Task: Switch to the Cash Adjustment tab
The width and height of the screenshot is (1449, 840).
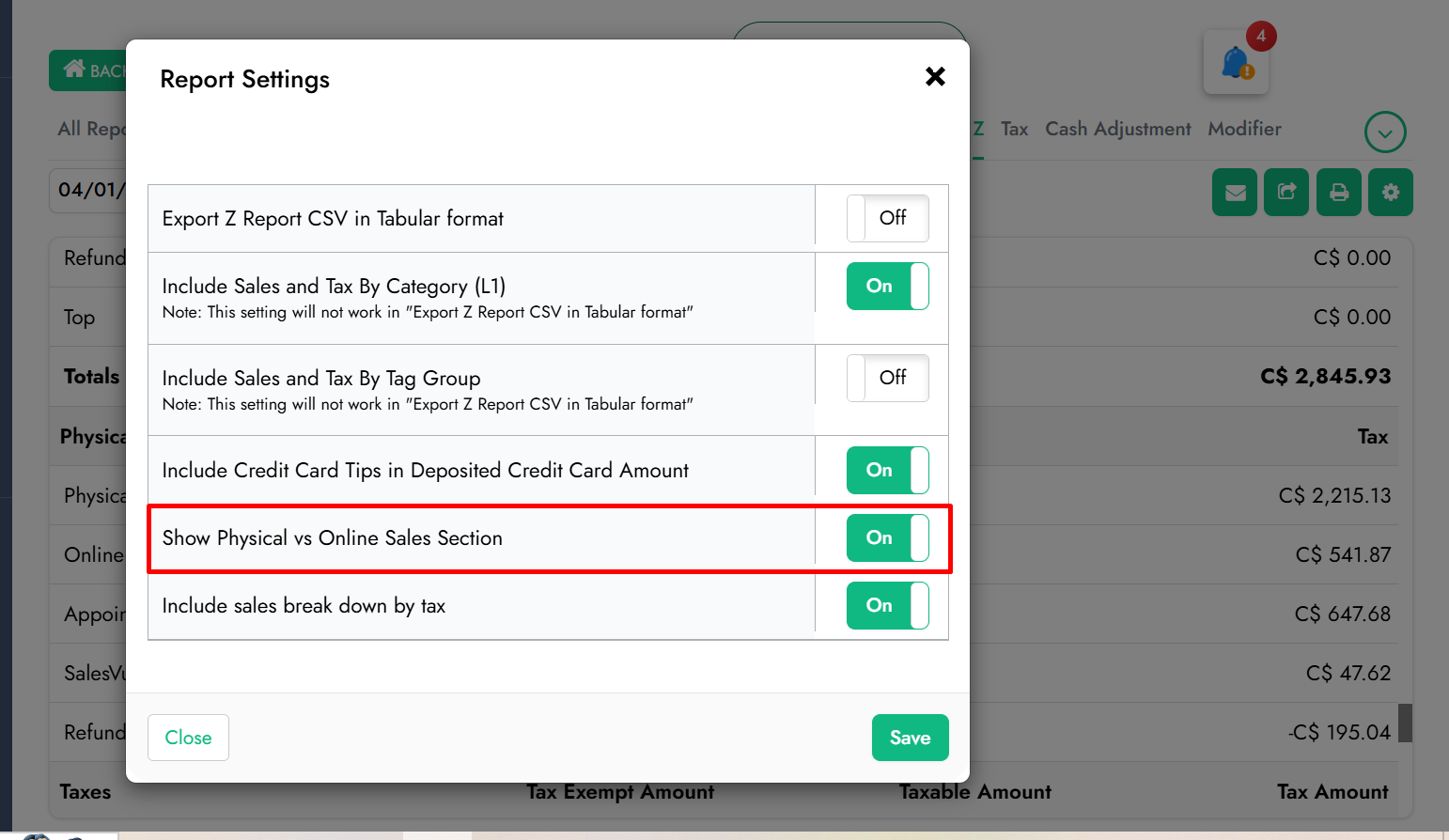Action: click(1117, 129)
